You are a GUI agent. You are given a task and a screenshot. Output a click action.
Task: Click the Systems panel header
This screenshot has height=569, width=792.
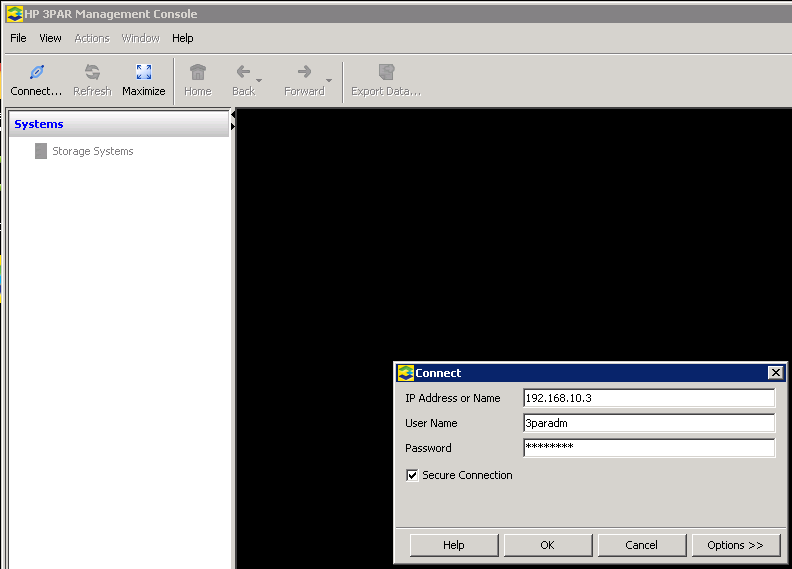pyautogui.click(x=119, y=124)
